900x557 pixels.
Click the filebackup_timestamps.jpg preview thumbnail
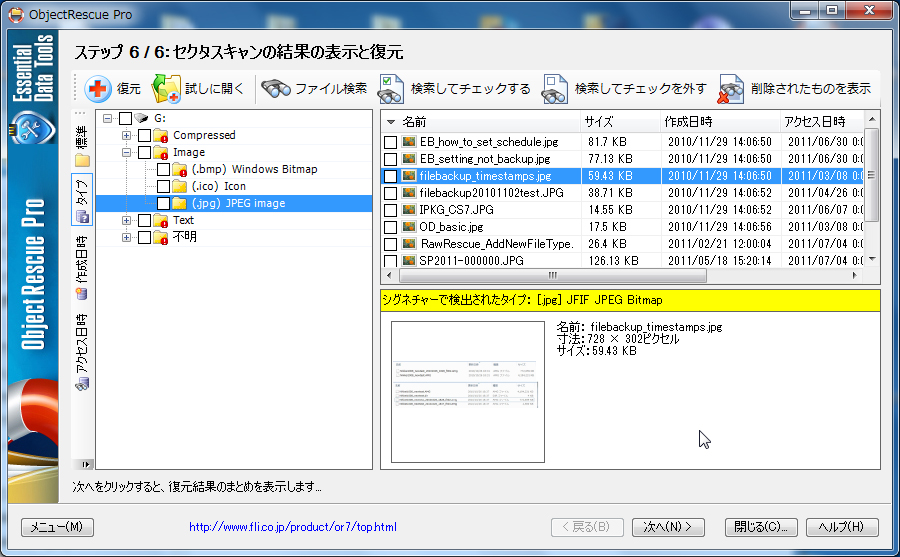click(468, 392)
